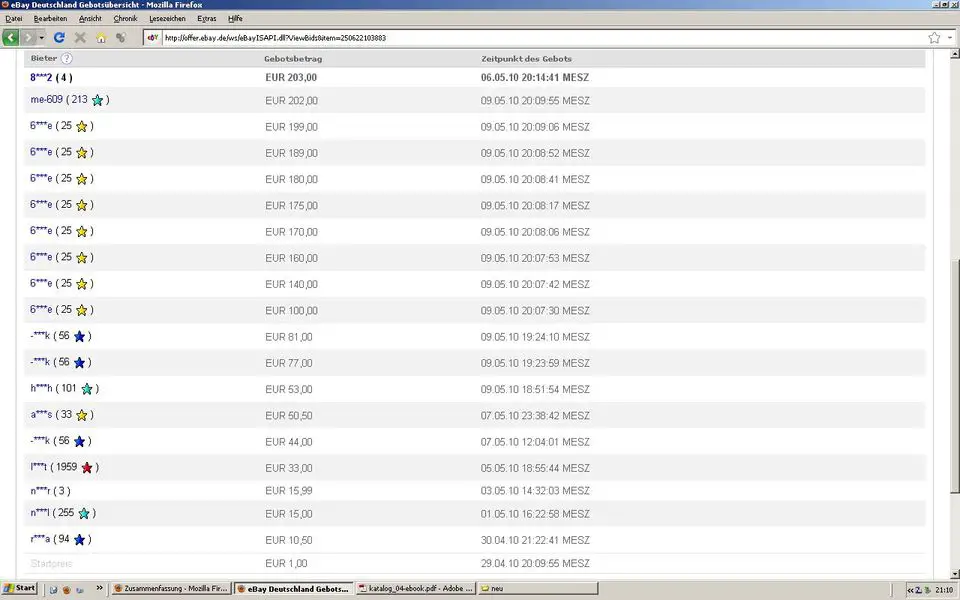Bookmark page using the star icon
The width and height of the screenshot is (960, 600).
point(934,38)
